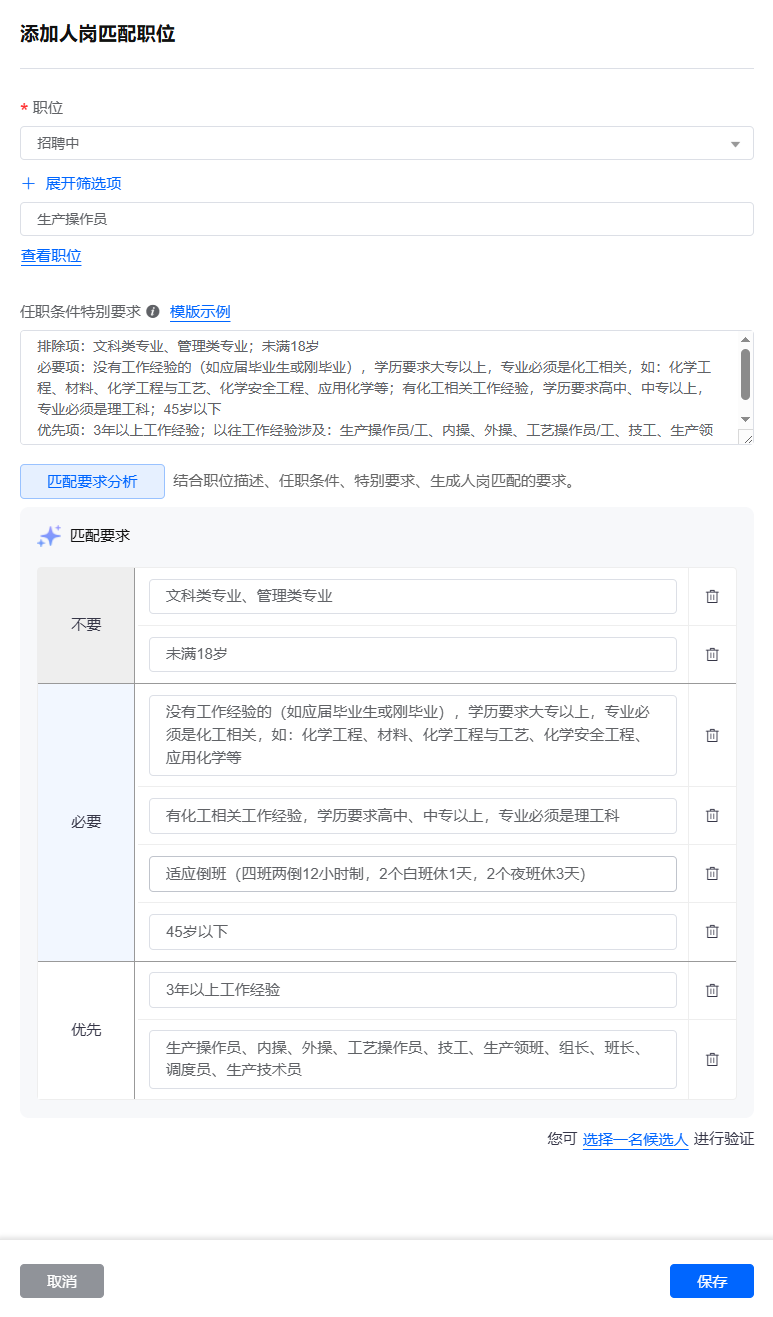773x1317 pixels.
Task: Open the 招聘中 status dropdown
Action: coord(387,143)
